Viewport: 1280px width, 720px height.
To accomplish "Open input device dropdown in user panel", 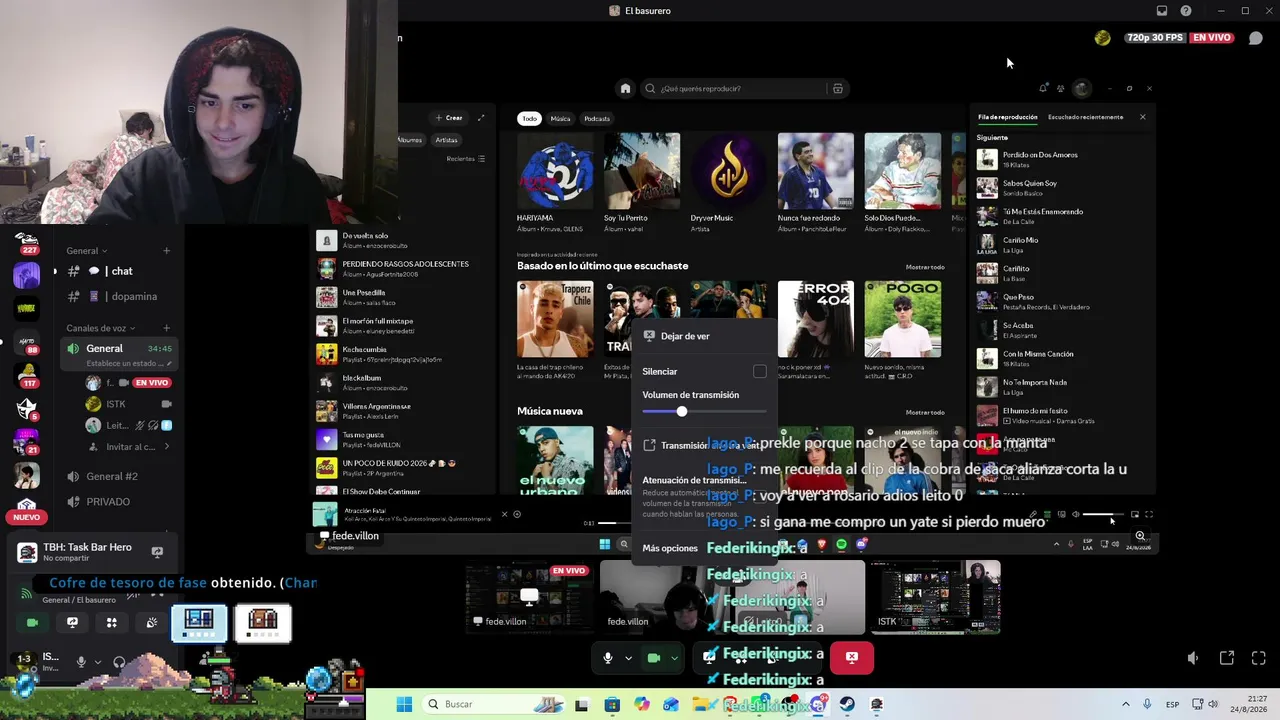I will coord(99,661).
